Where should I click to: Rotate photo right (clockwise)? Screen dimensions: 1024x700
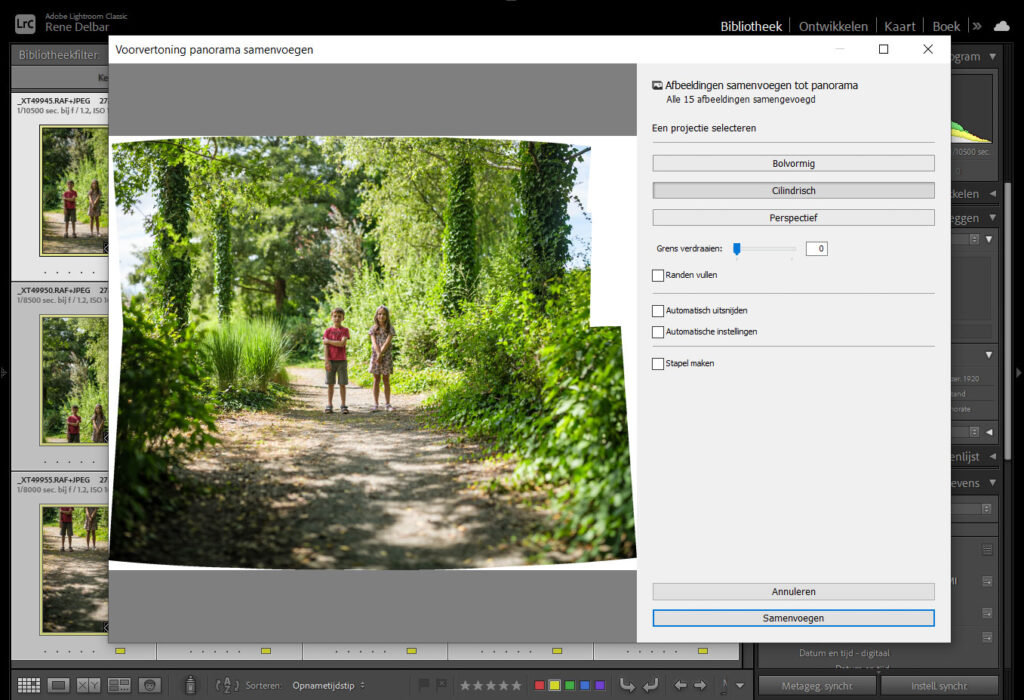click(650, 685)
